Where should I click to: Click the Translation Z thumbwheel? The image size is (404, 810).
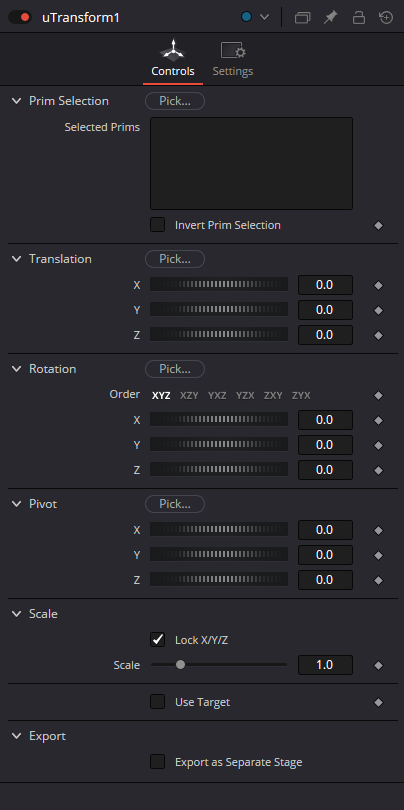219,334
